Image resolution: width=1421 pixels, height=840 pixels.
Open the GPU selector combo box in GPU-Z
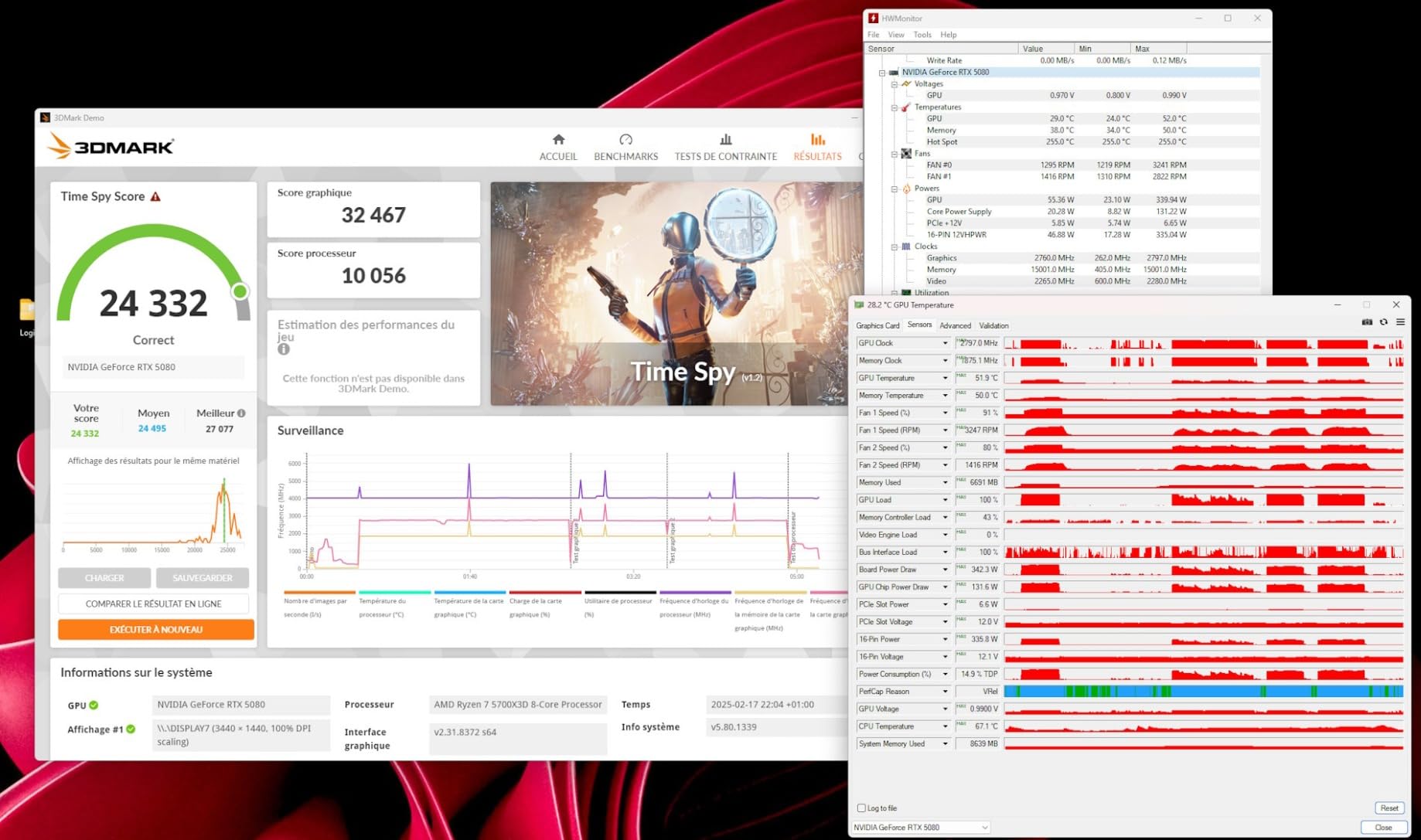coord(920,828)
